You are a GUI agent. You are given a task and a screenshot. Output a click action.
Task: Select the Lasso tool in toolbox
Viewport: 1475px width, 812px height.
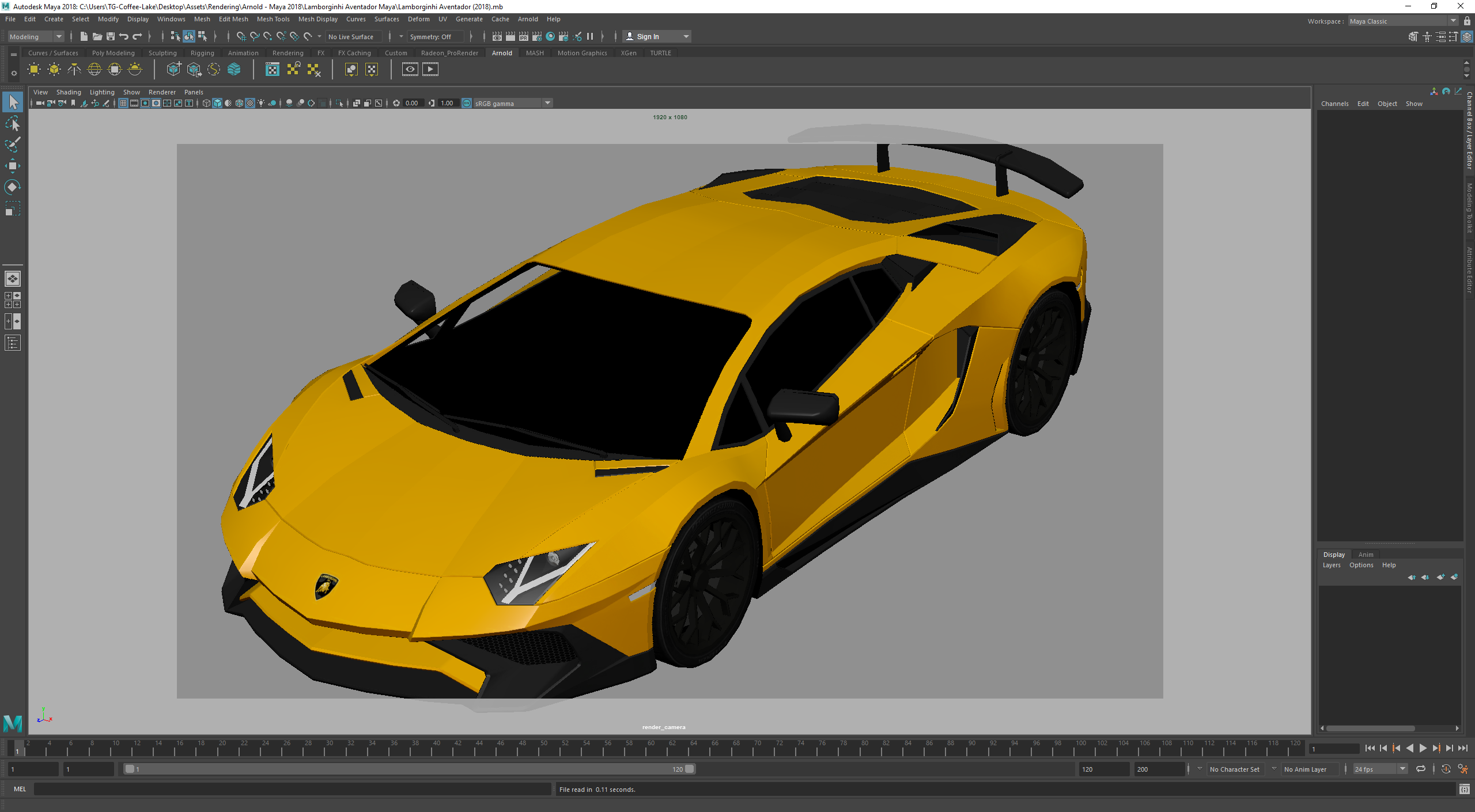tap(13, 124)
